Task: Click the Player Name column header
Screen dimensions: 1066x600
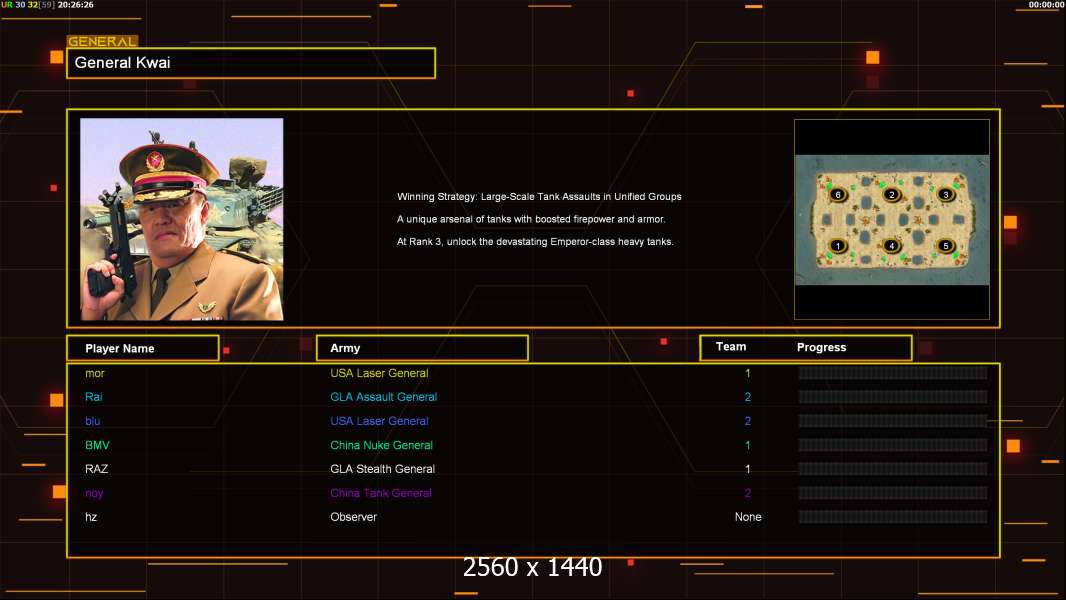Action: tap(142, 348)
